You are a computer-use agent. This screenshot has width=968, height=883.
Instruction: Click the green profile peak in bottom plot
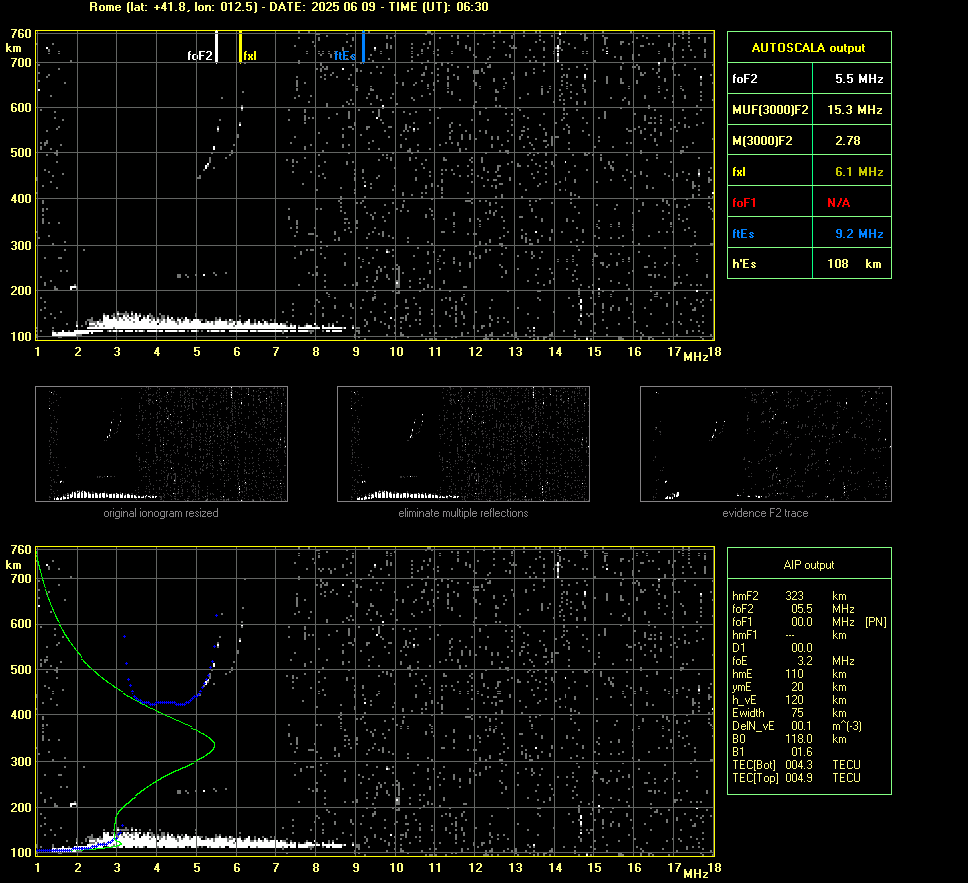click(x=213, y=745)
